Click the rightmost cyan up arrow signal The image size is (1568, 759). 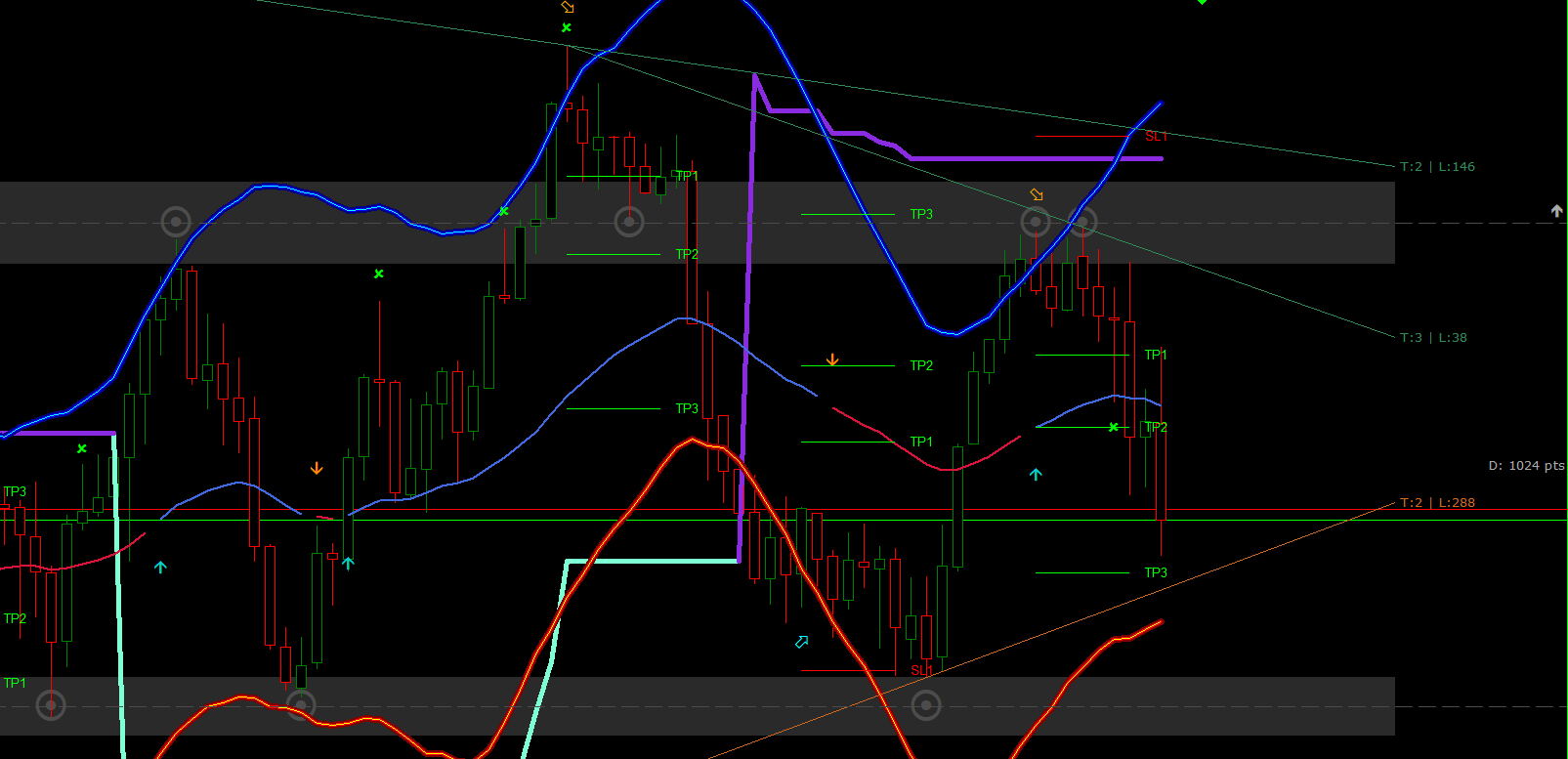(x=1036, y=475)
